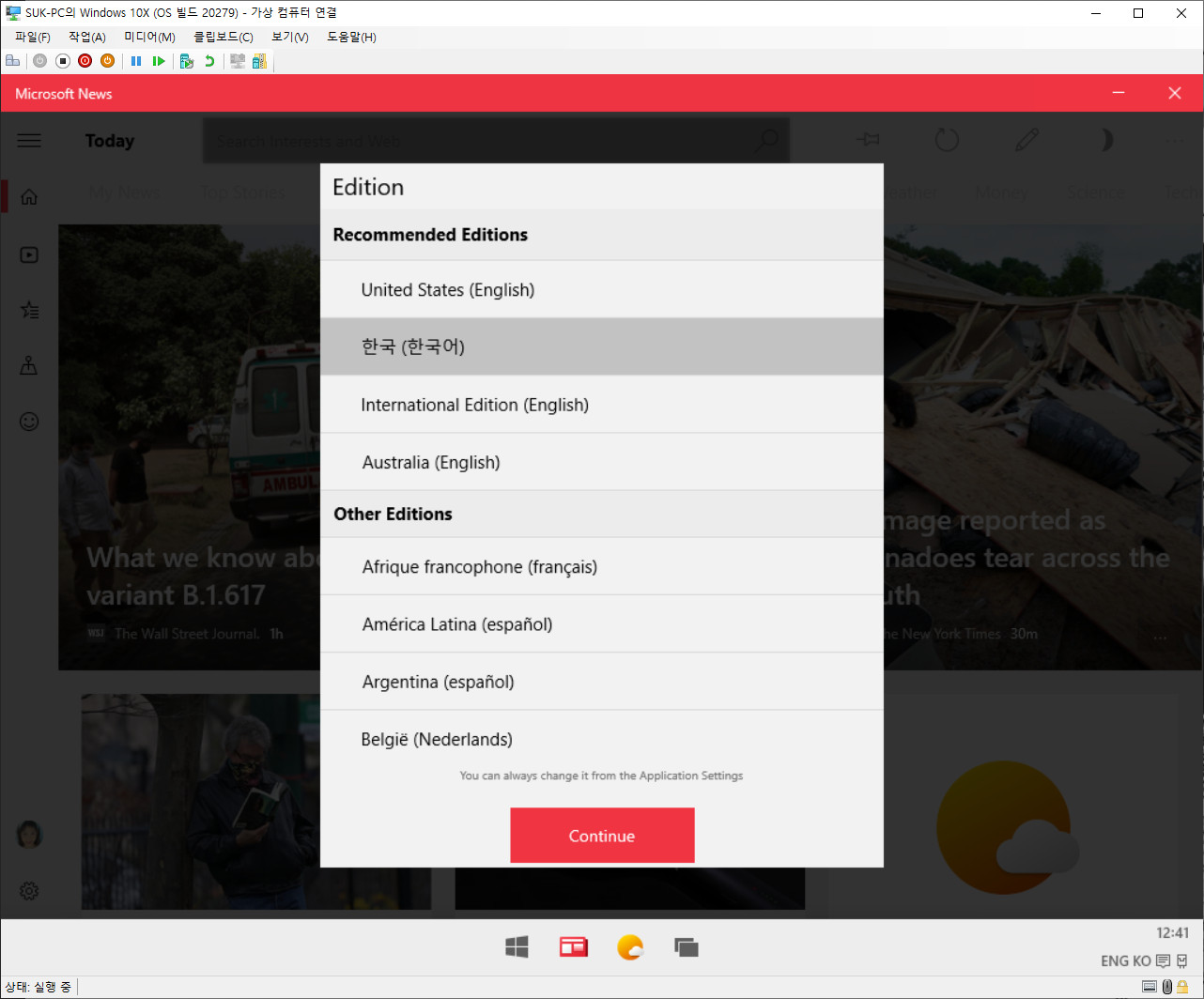
Task: Open the Video section in sidebar
Action: pyautogui.click(x=29, y=254)
